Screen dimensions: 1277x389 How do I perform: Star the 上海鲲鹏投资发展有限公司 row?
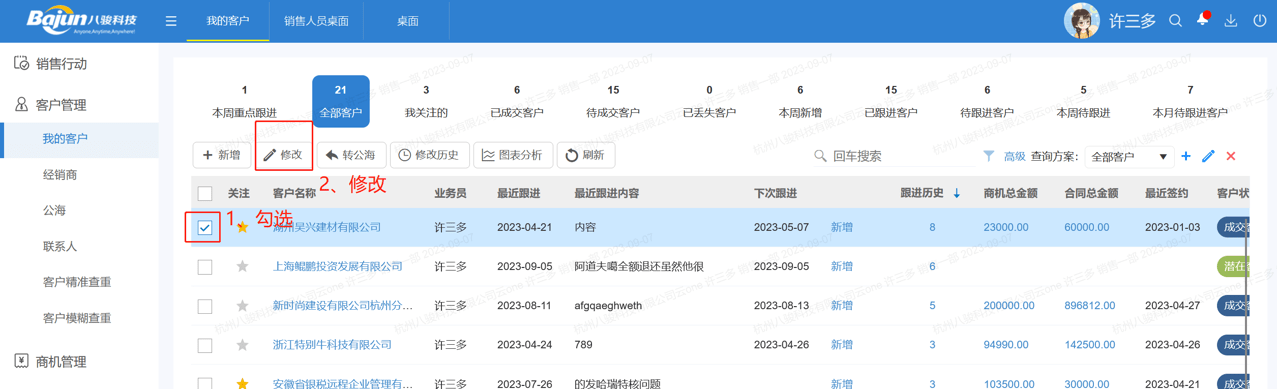tap(242, 267)
